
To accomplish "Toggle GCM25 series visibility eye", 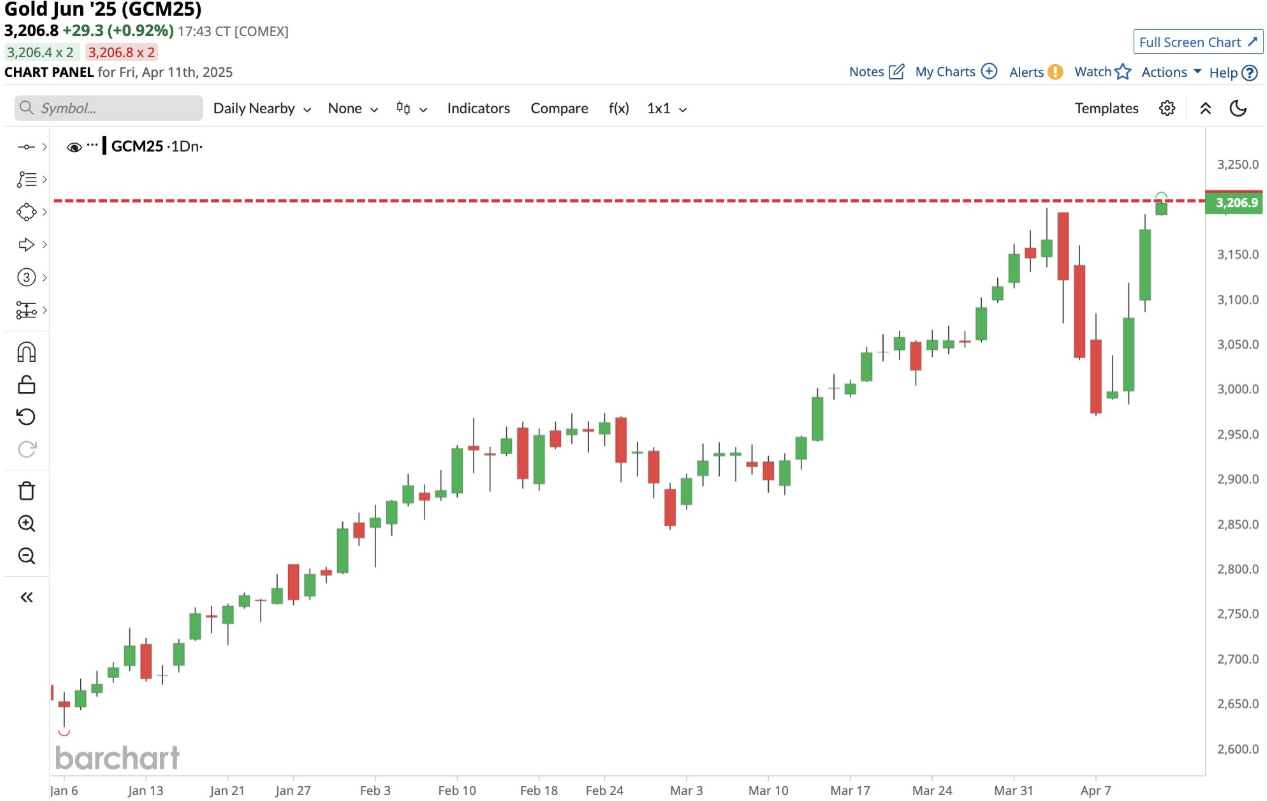I will click(x=74, y=147).
